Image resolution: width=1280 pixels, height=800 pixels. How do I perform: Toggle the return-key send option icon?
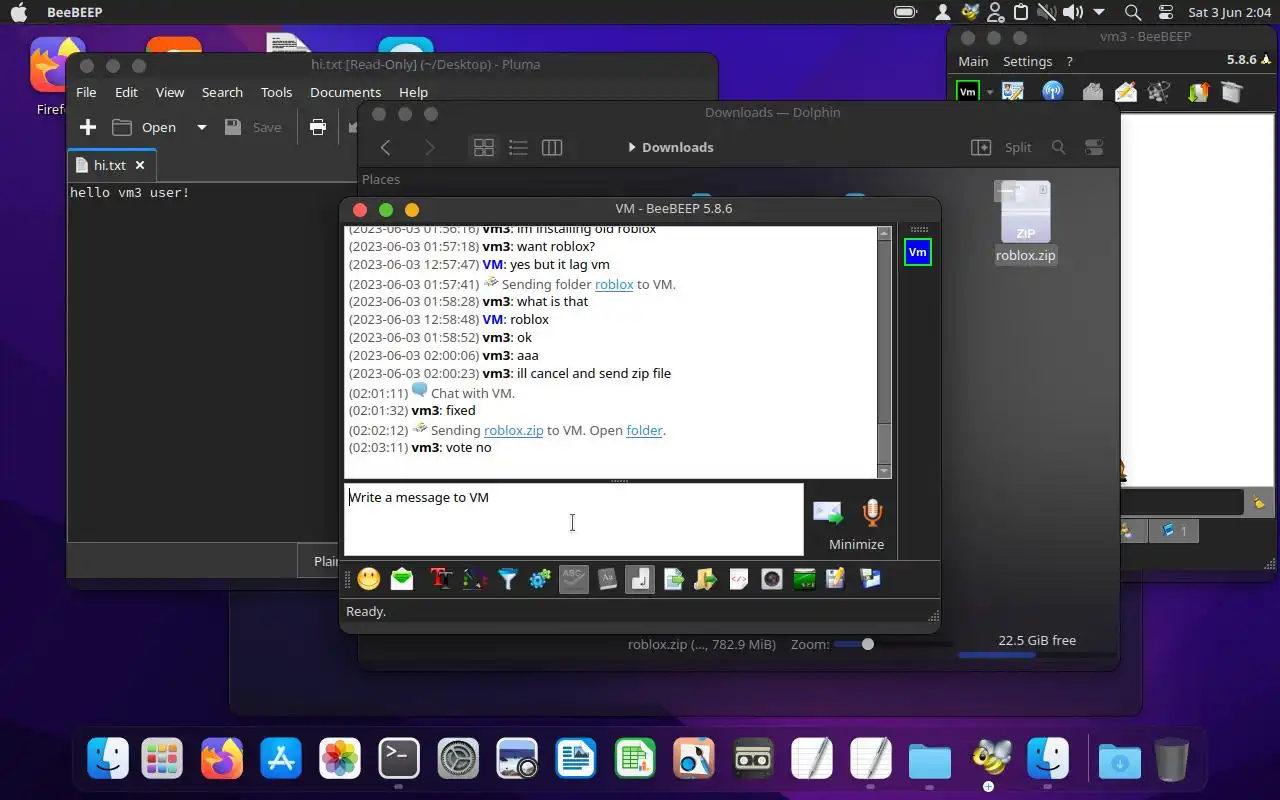click(640, 579)
